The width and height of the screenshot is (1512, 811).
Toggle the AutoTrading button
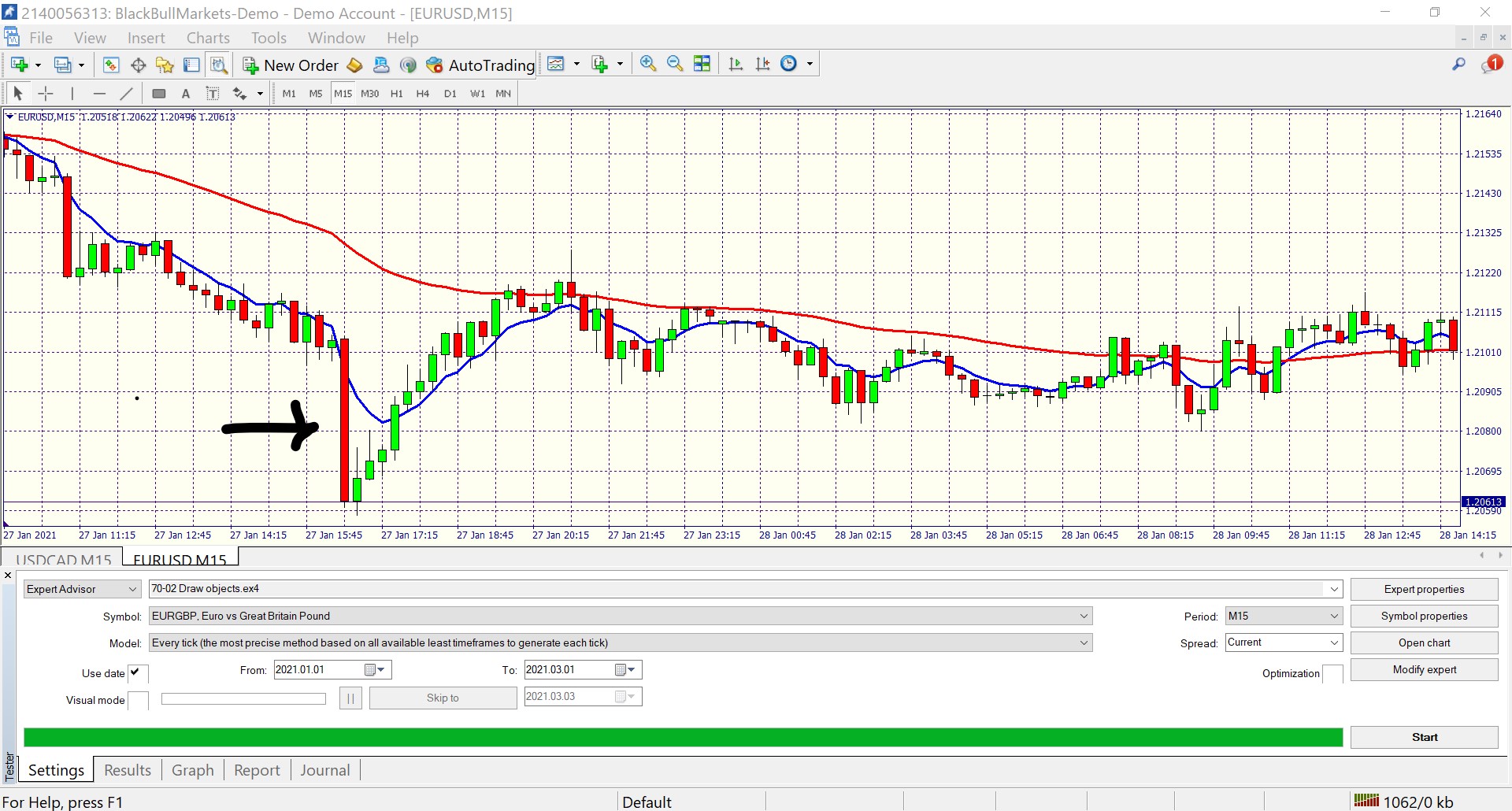[480, 65]
